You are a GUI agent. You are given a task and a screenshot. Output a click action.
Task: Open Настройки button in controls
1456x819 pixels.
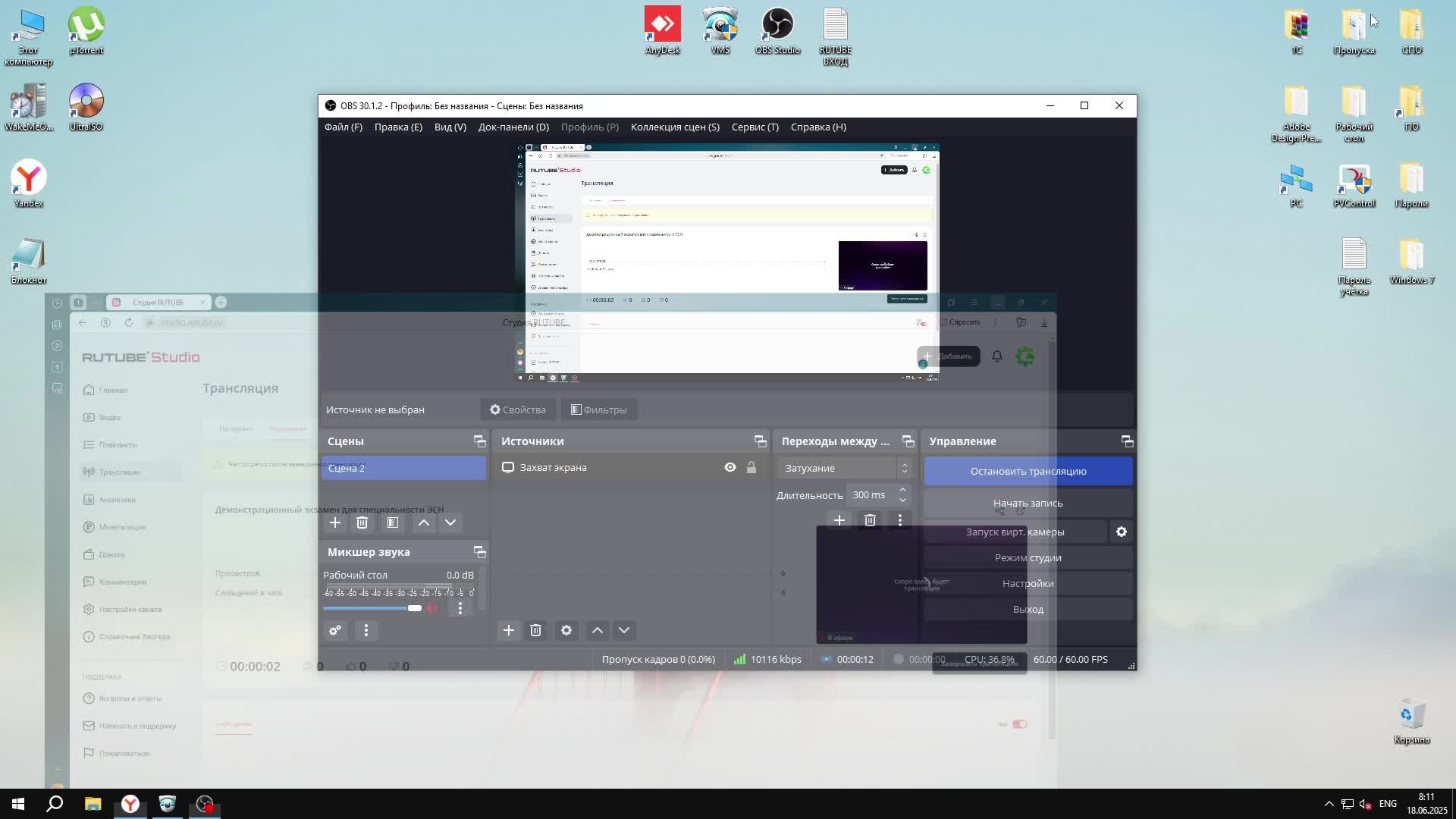1028,584
